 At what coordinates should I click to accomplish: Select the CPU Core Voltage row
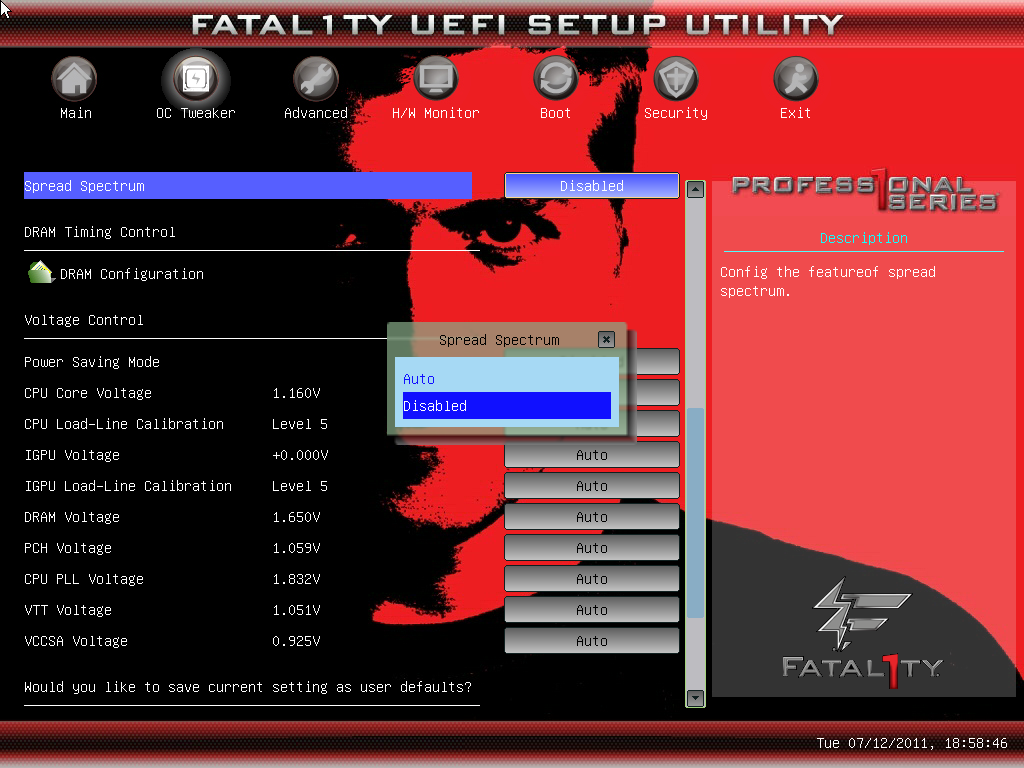click(88, 393)
